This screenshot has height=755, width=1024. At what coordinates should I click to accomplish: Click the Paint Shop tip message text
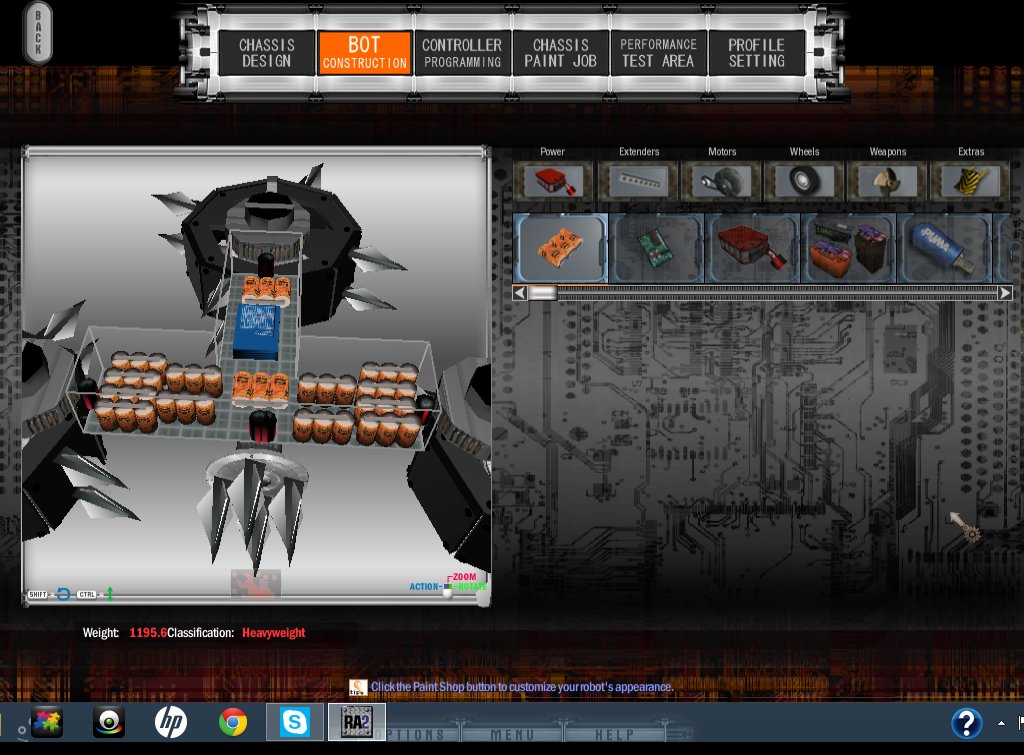[x=522, y=686]
